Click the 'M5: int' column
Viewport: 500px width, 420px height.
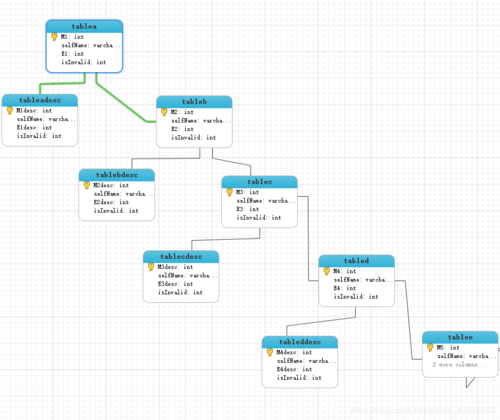tap(448, 348)
